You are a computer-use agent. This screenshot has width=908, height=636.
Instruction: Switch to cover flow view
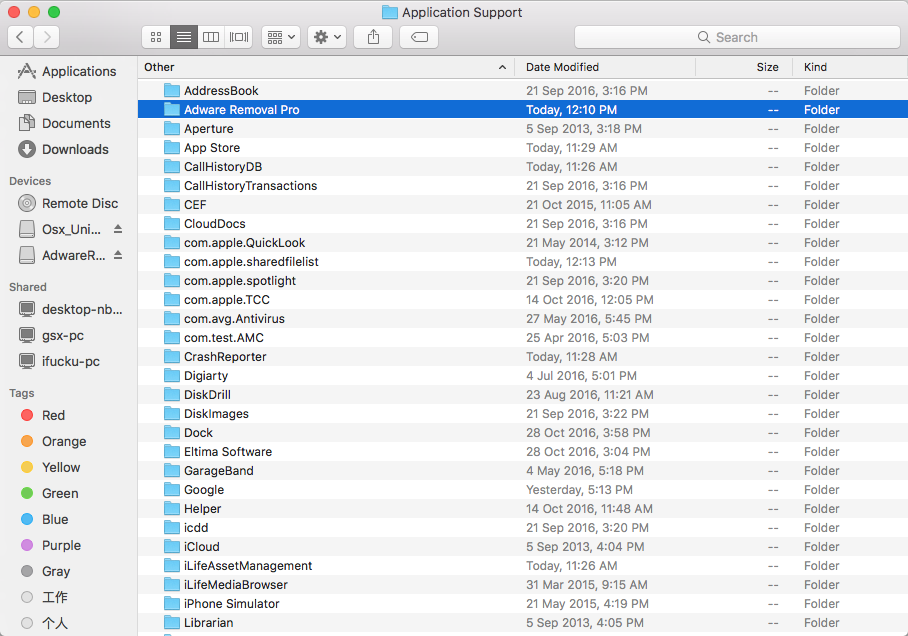(x=238, y=37)
